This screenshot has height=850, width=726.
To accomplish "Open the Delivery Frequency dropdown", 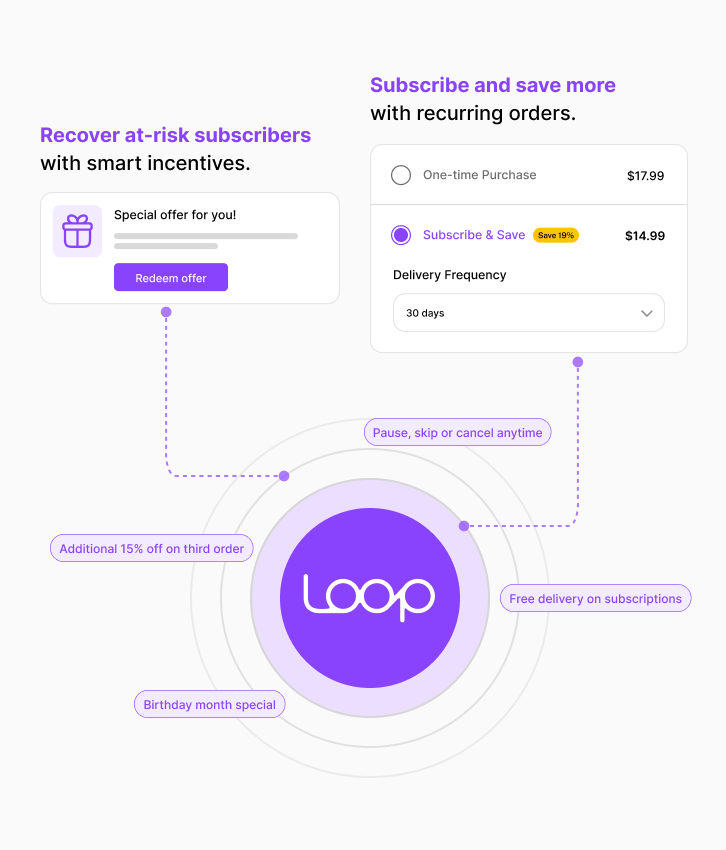I will pyautogui.click(x=529, y=313).
